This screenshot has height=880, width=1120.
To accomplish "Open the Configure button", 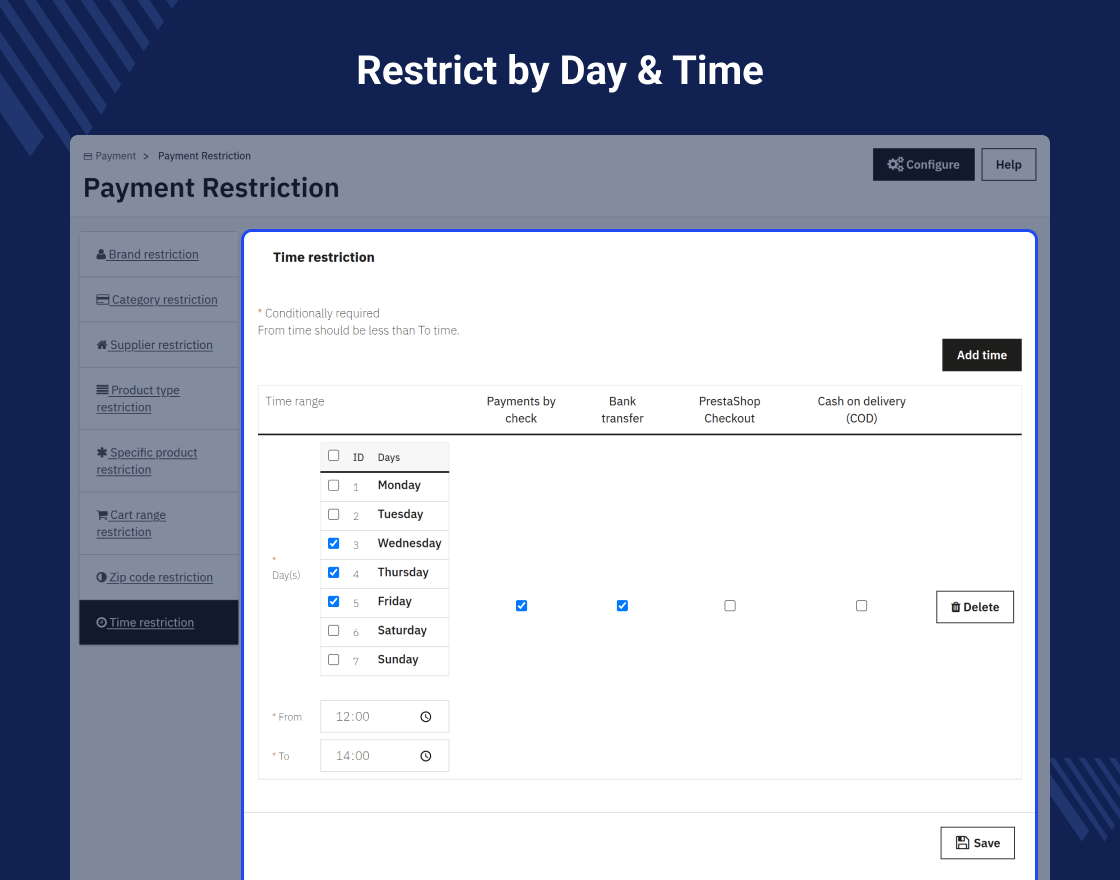I will click(x=924, y=164).
